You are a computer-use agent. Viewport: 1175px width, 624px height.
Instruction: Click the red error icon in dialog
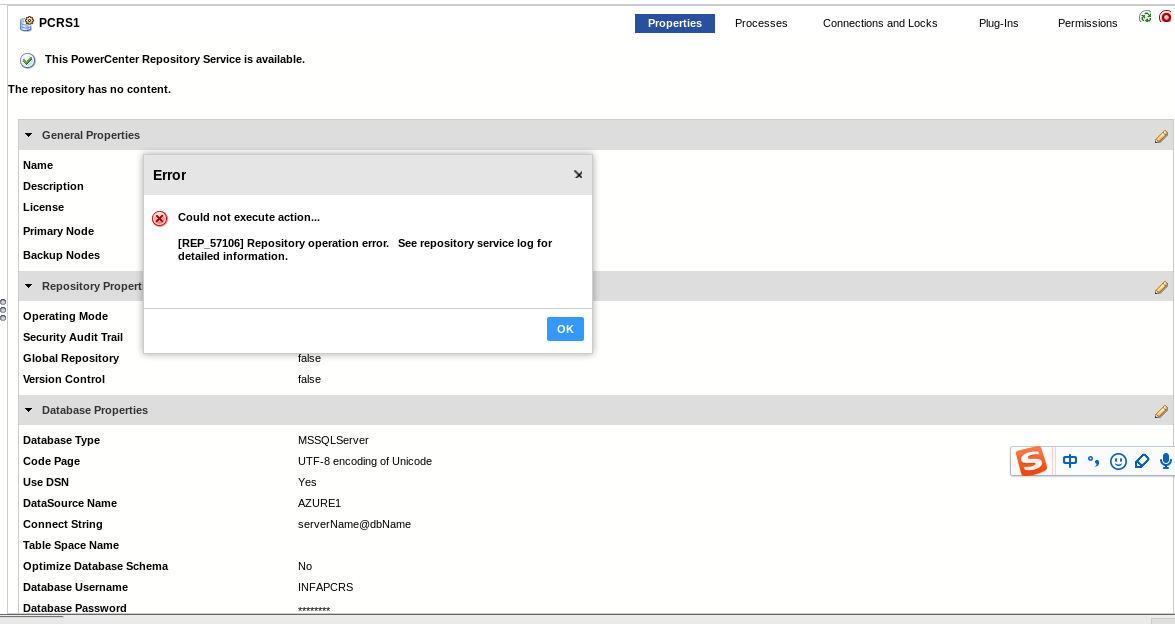tap(160, 218)
